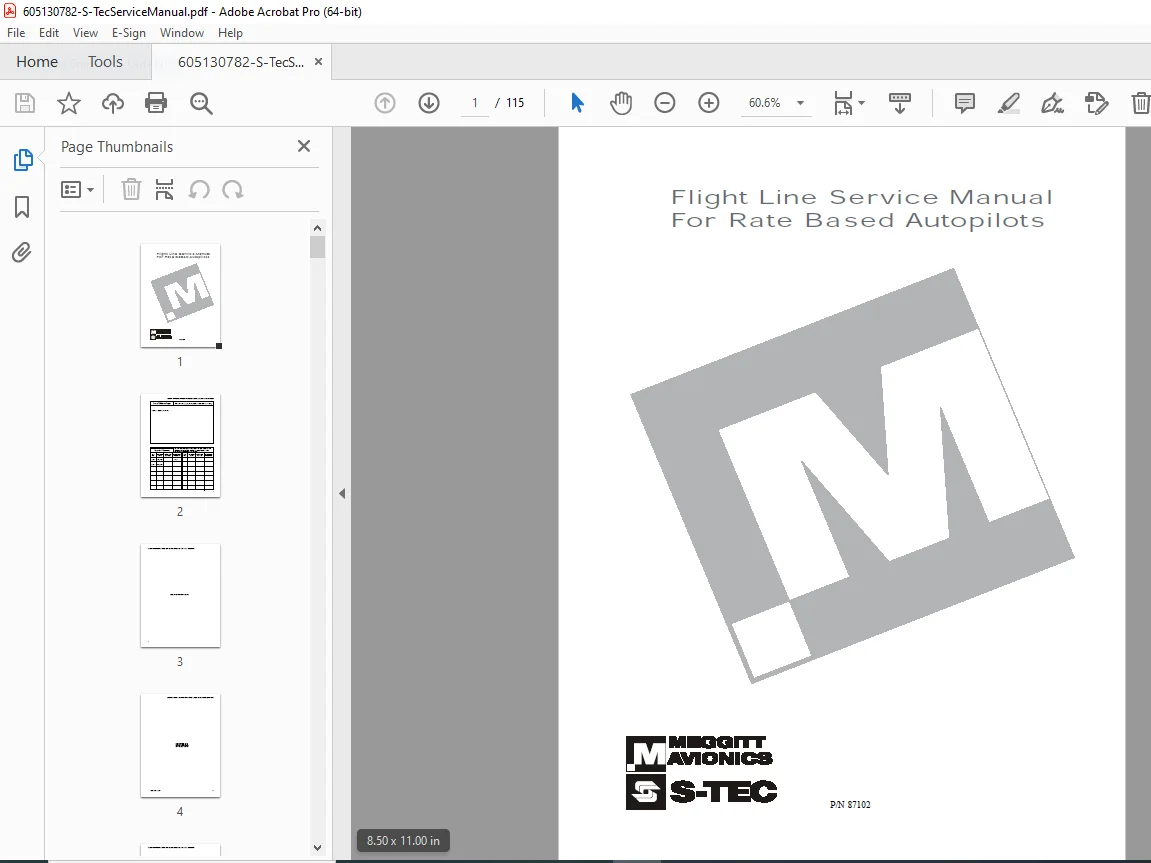Click Fit page width tool icon
1151x863 pixels.
[843, 103]
